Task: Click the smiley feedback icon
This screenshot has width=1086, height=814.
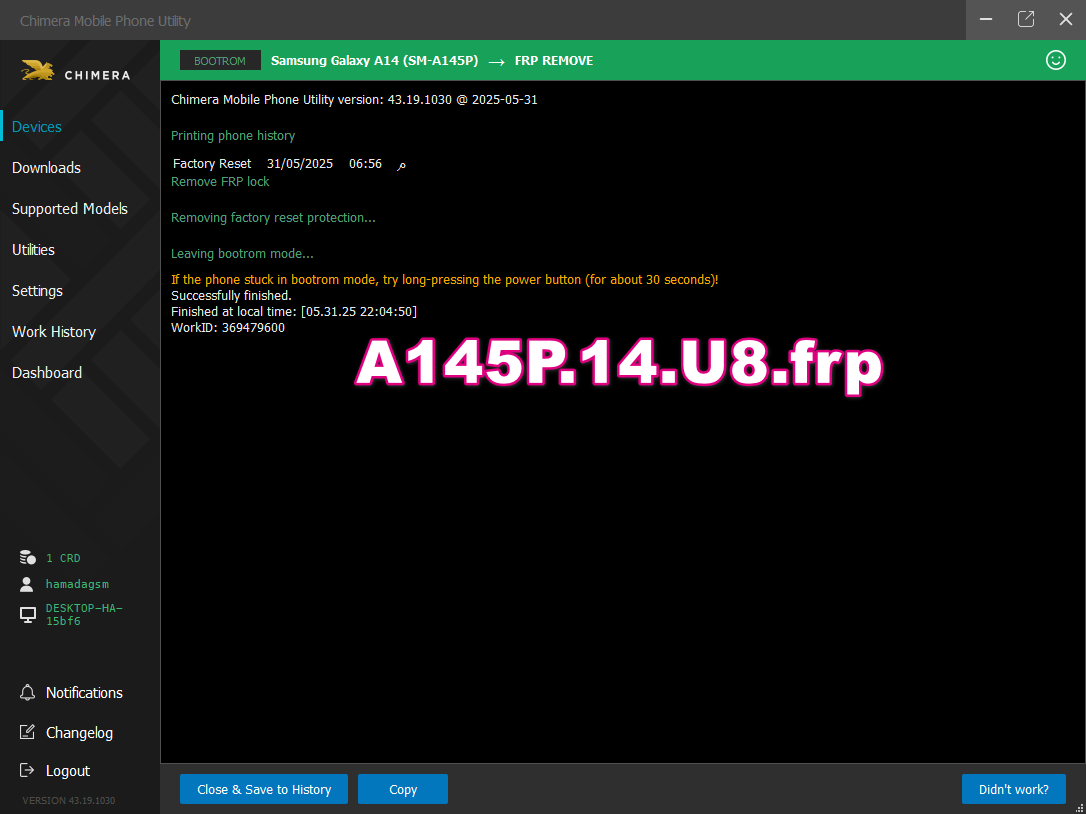Action: pyautogui.click(x=1056, y=60)
